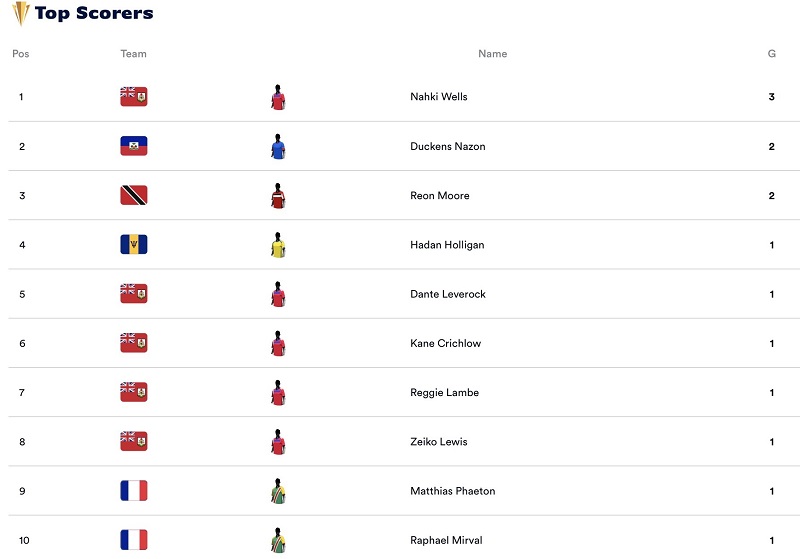Click Hadan Holligan's yellow jersey player icon
Screen dimensions: 800x559
point(278,244)
